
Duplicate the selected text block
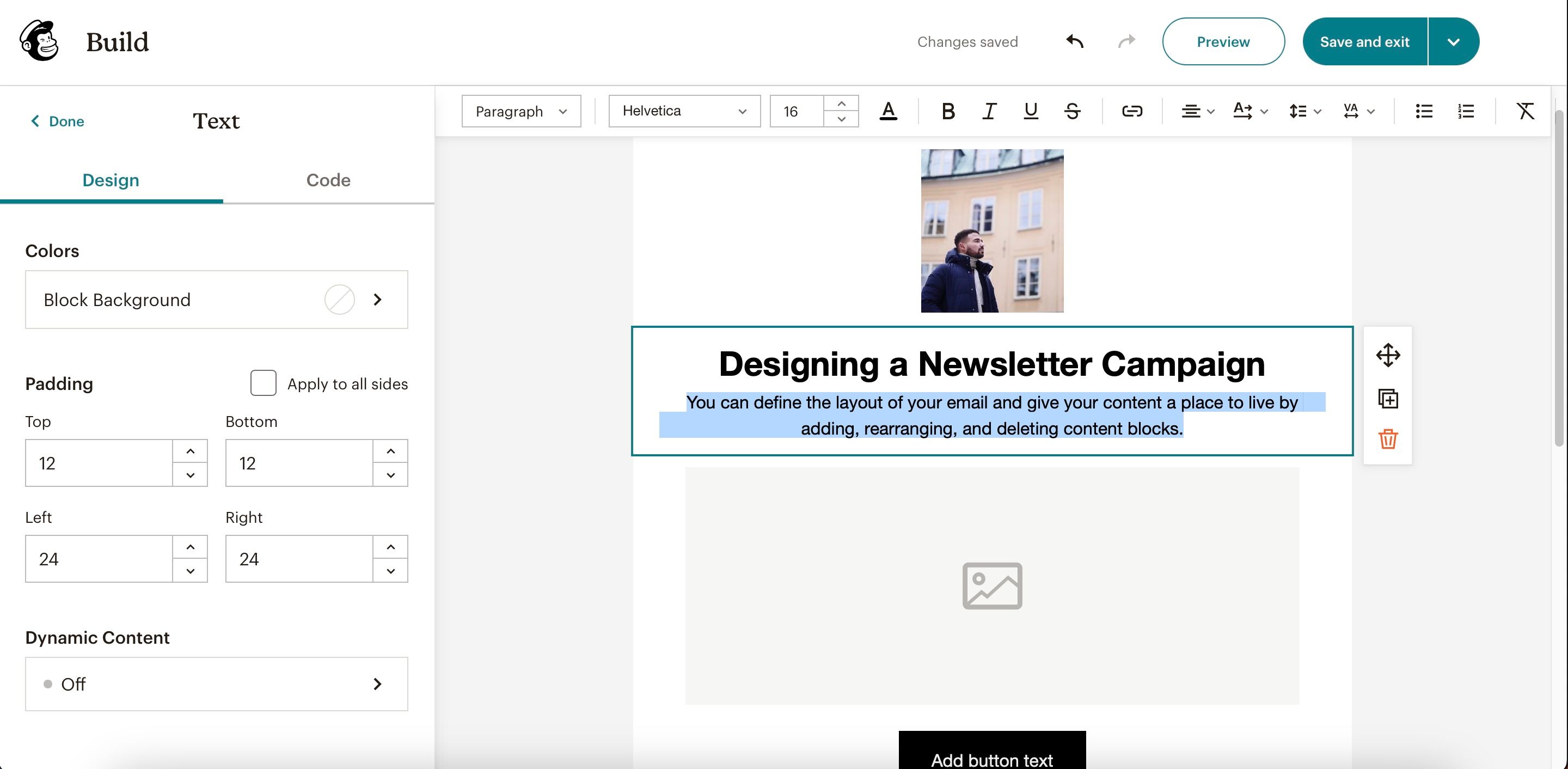click(x=1388, y=399)
